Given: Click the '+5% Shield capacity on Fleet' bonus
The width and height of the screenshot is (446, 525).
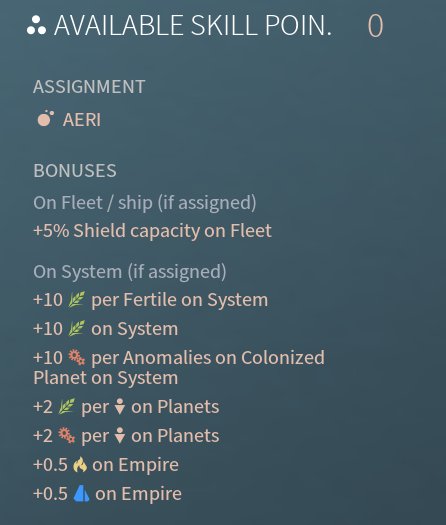Looking at the screenshot, I should pos(152,231).
